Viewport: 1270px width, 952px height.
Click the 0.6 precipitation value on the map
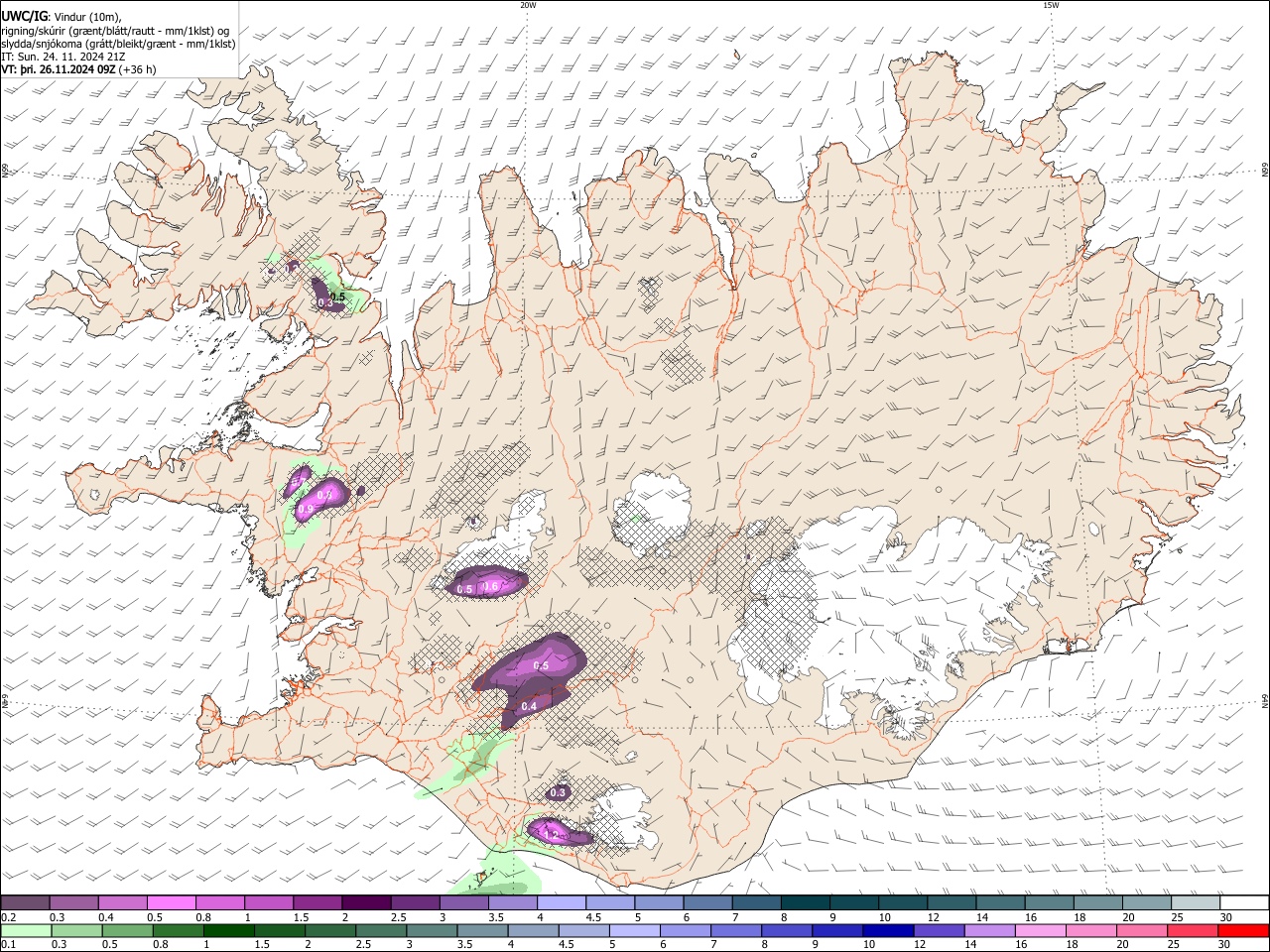[x=490, y=587]
